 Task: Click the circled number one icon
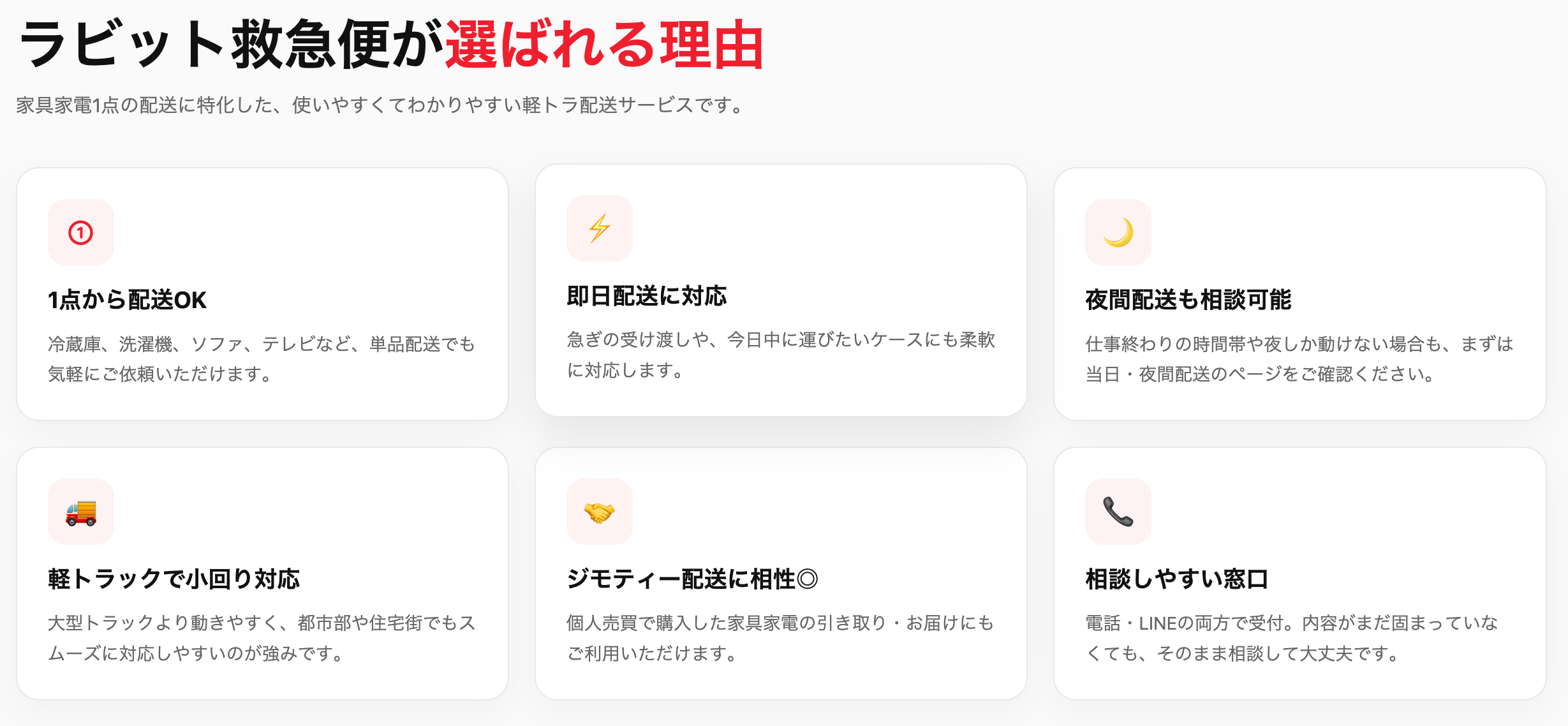tap(81, 232)
